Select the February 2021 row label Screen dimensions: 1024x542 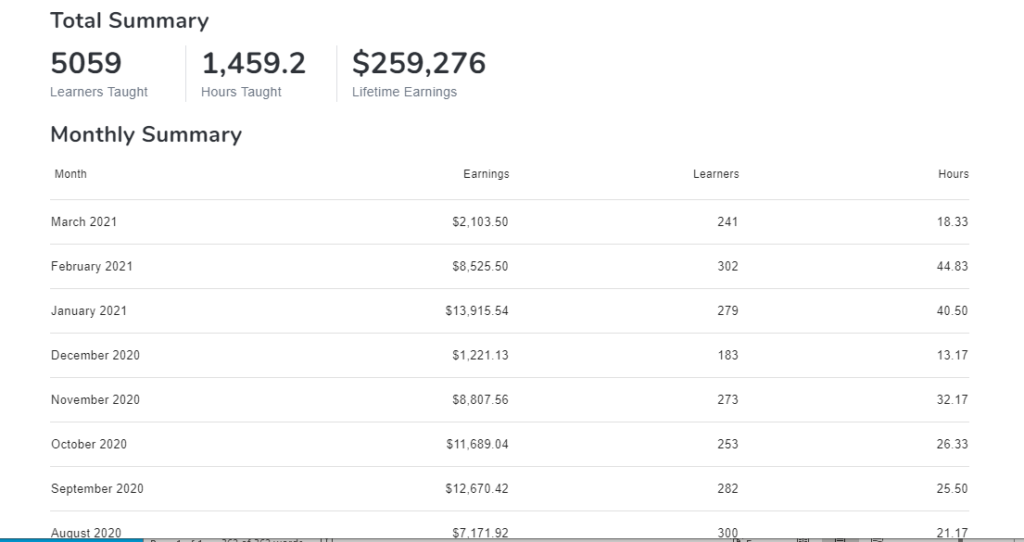coord(91,267)
